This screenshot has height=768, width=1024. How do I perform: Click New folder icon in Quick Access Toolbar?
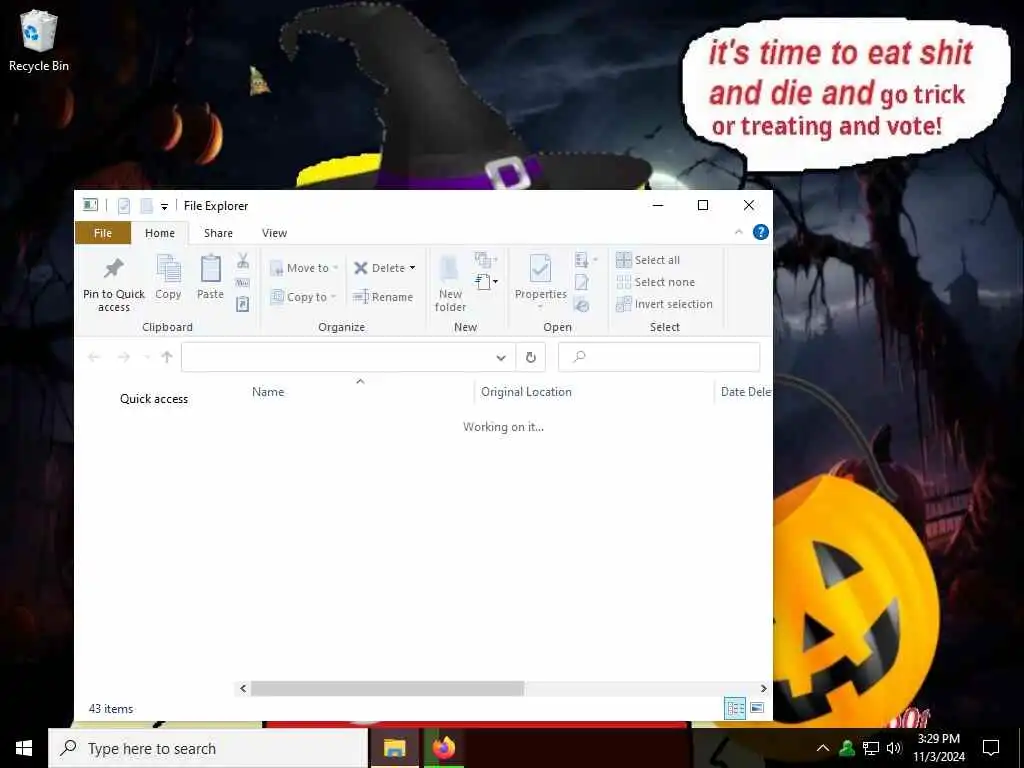click(x=146, y=206)
